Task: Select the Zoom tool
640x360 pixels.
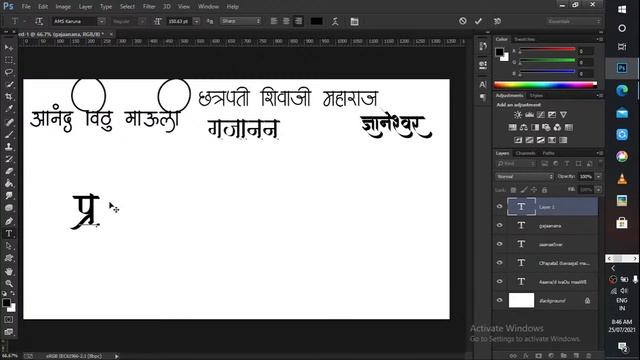Action: pyautogui.click(x=9, y=283)
